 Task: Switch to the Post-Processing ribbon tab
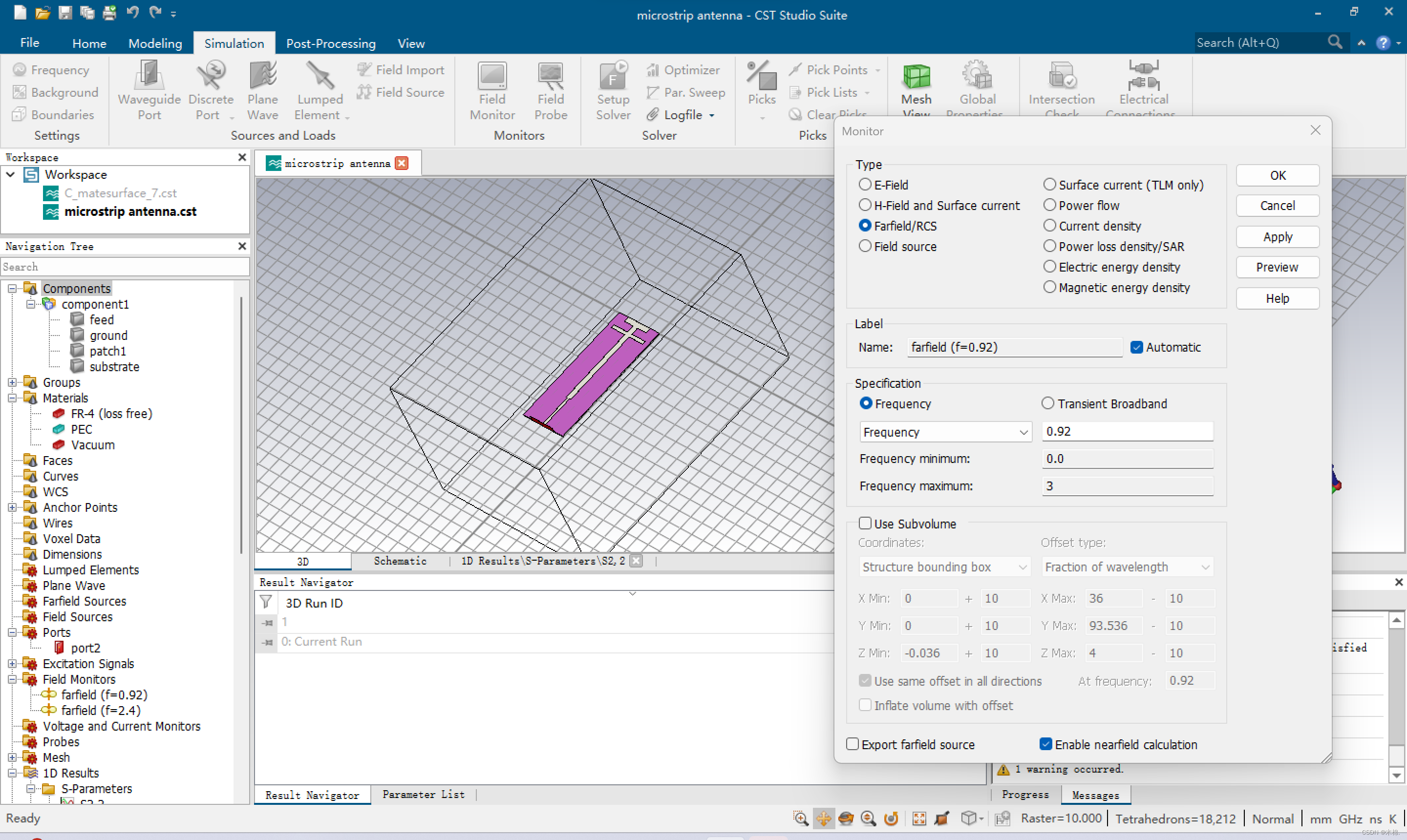click(x=331, y=43)
